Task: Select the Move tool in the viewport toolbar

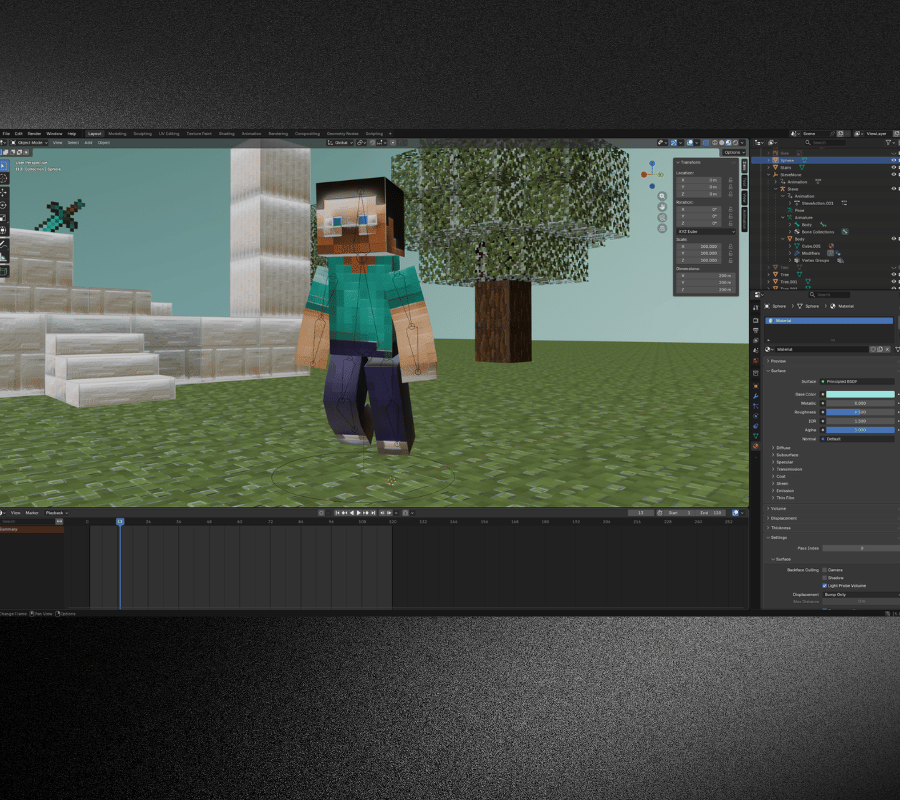Action: (x=3, y=192)
